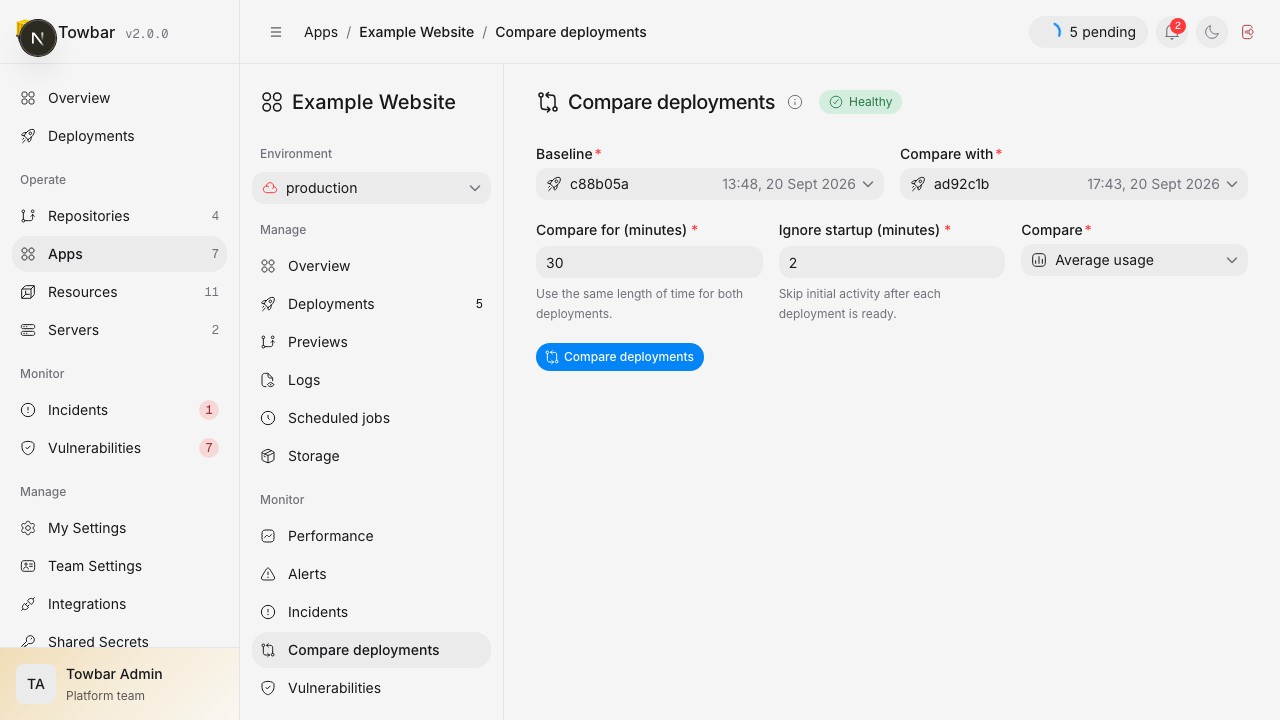The image size is (1280, 720).
Task: Click Team Settings ID card icon
Action: 28,566
